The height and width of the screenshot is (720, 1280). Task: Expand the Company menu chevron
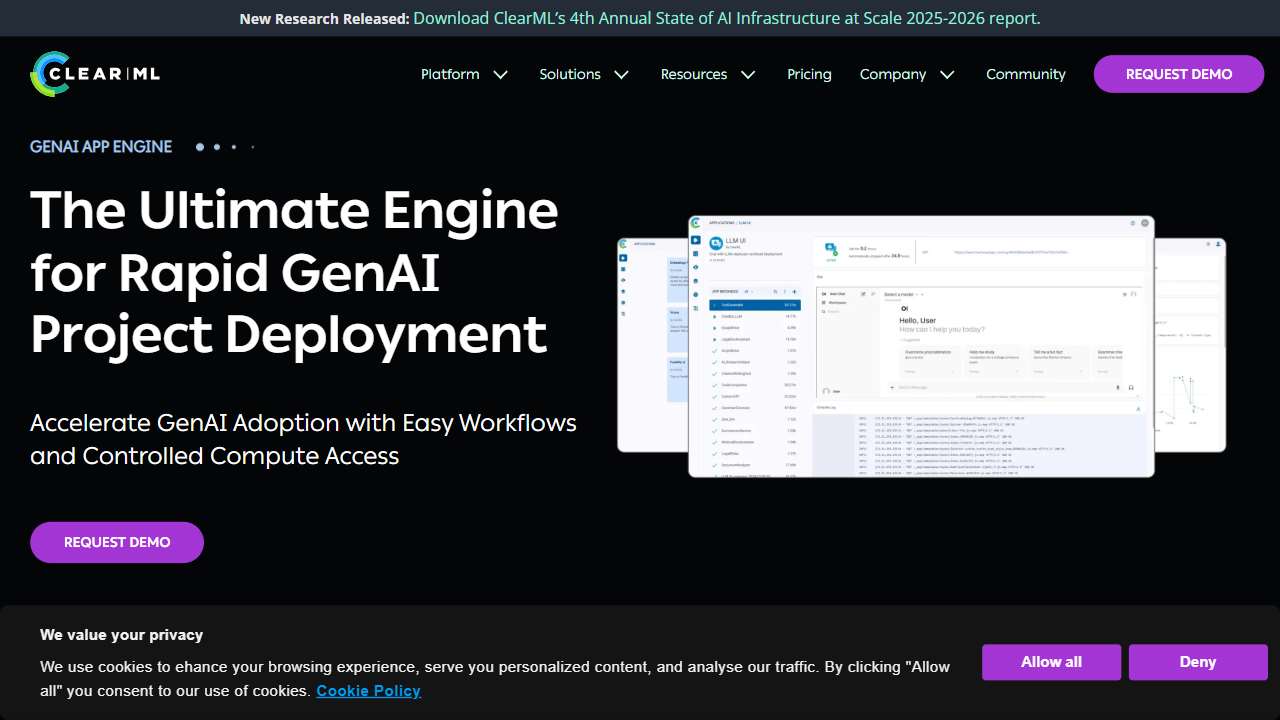pos(947,75)
